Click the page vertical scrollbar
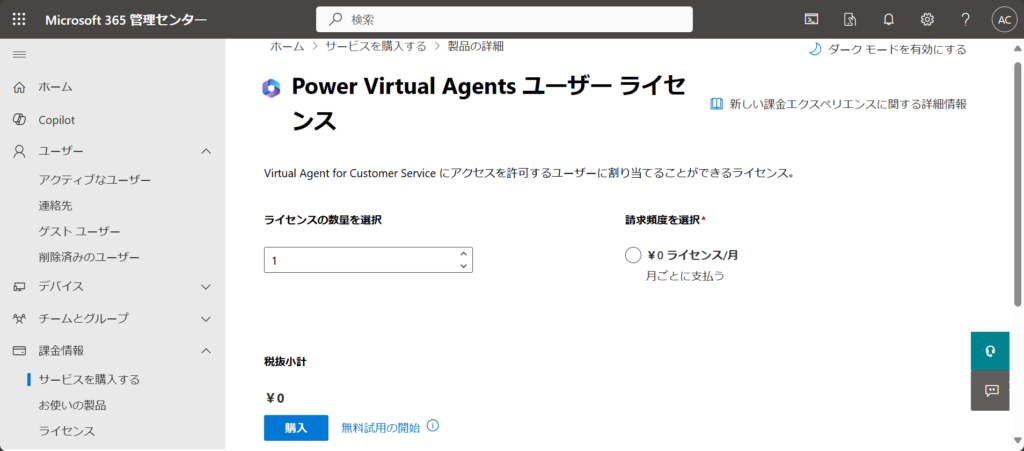Image resolution: width=1024 pixels, height=451 pixels. coord(1018,184)
